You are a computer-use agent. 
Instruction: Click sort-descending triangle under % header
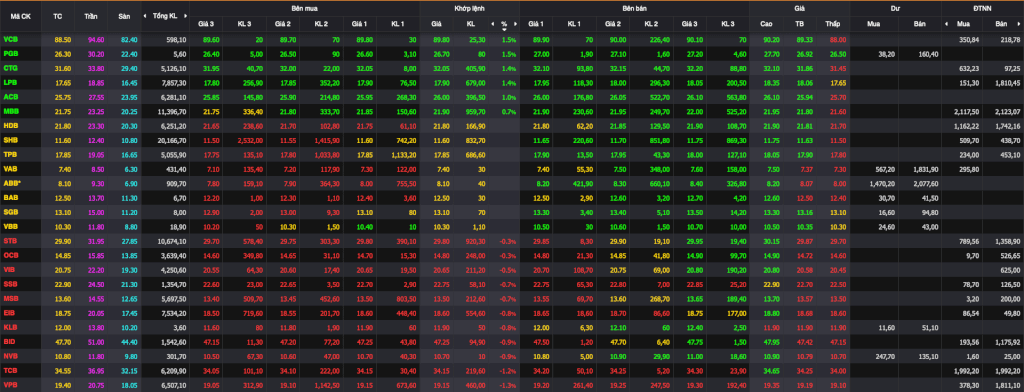pyautogui.click(x=504, y=29)
